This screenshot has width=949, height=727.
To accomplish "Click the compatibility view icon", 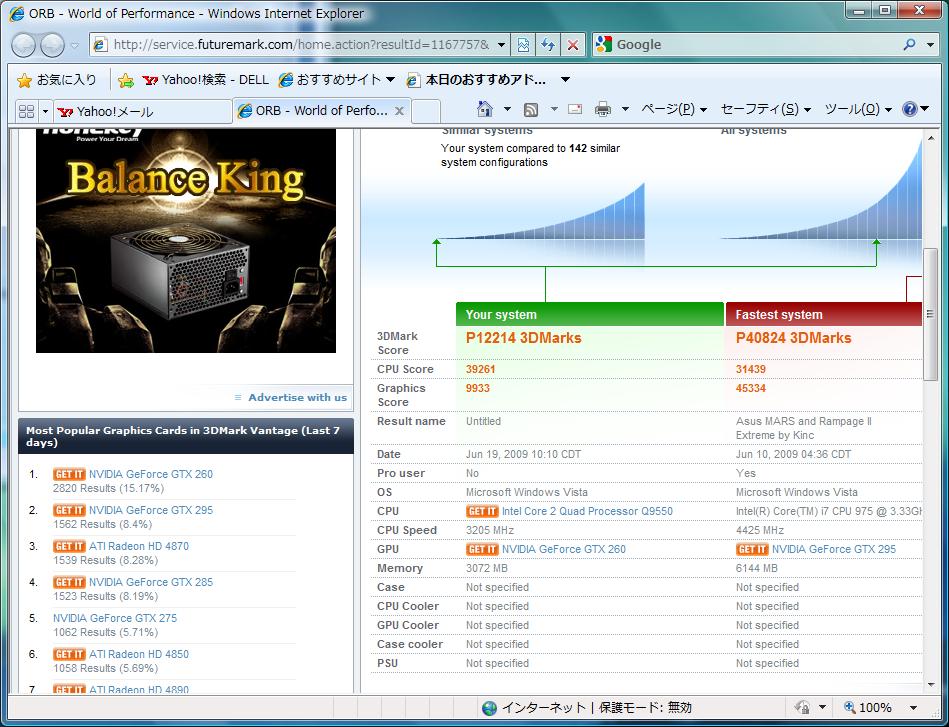I will [x=524, y=44].
